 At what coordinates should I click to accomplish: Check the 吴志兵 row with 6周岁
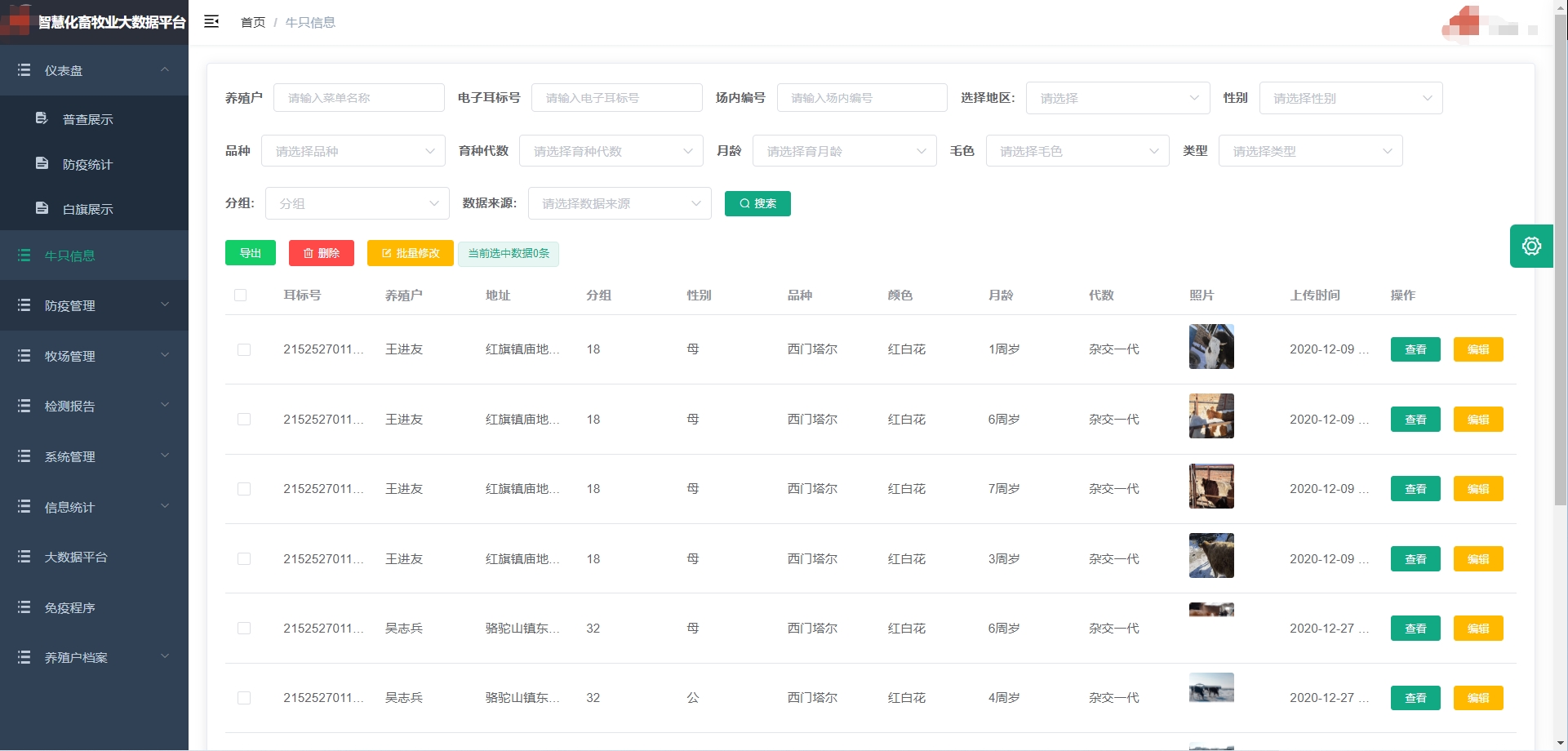point(243,629)
